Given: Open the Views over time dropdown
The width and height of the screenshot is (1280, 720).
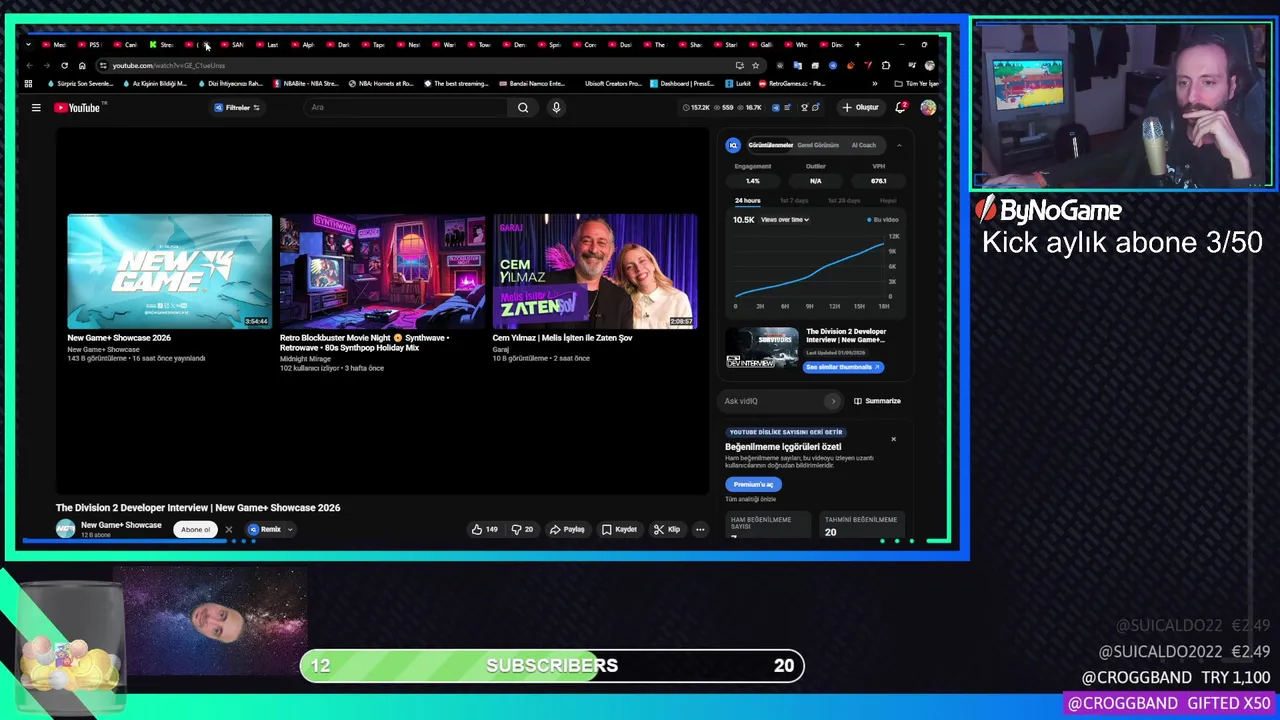Looking at the screenshot, I should pyautogui.click(x=785, y=219).
